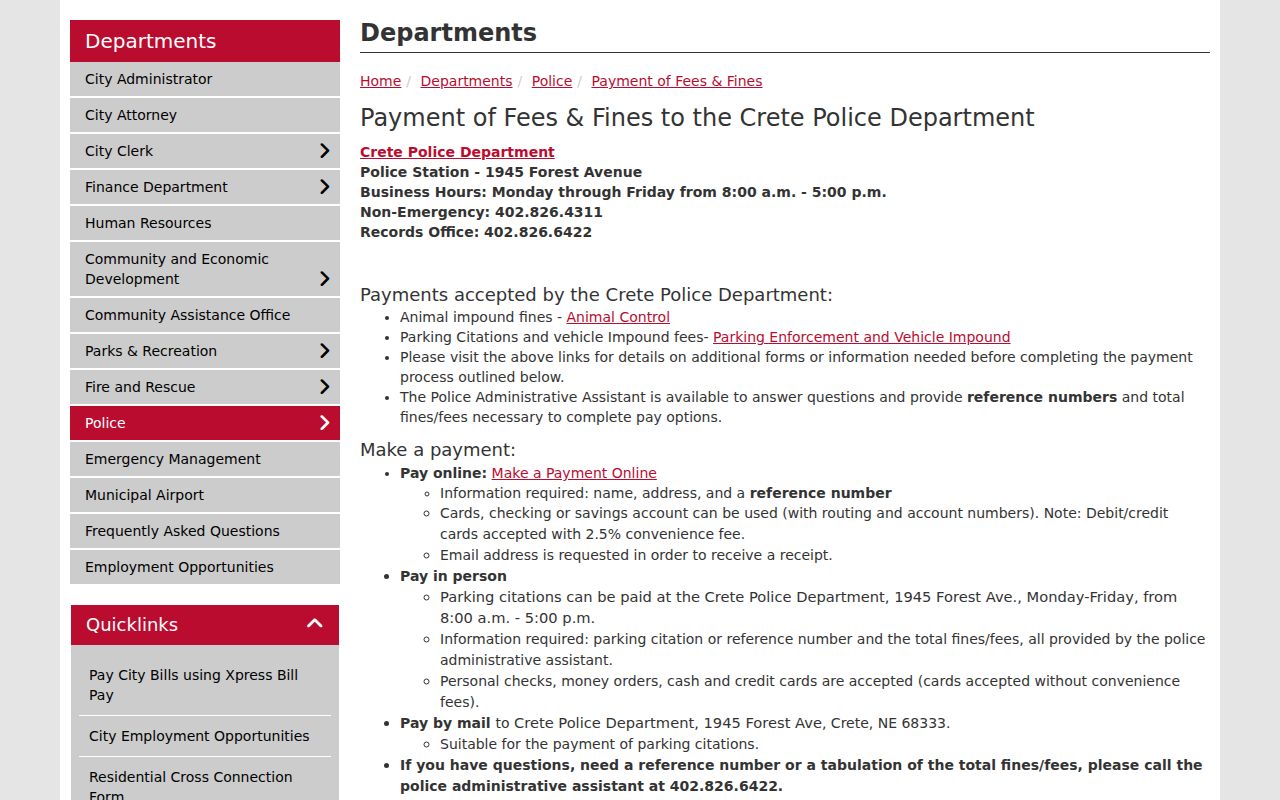Screen dimensions: 1280x800
Task: Open City Attorney in sidebar
Action: tap(205, 115)
